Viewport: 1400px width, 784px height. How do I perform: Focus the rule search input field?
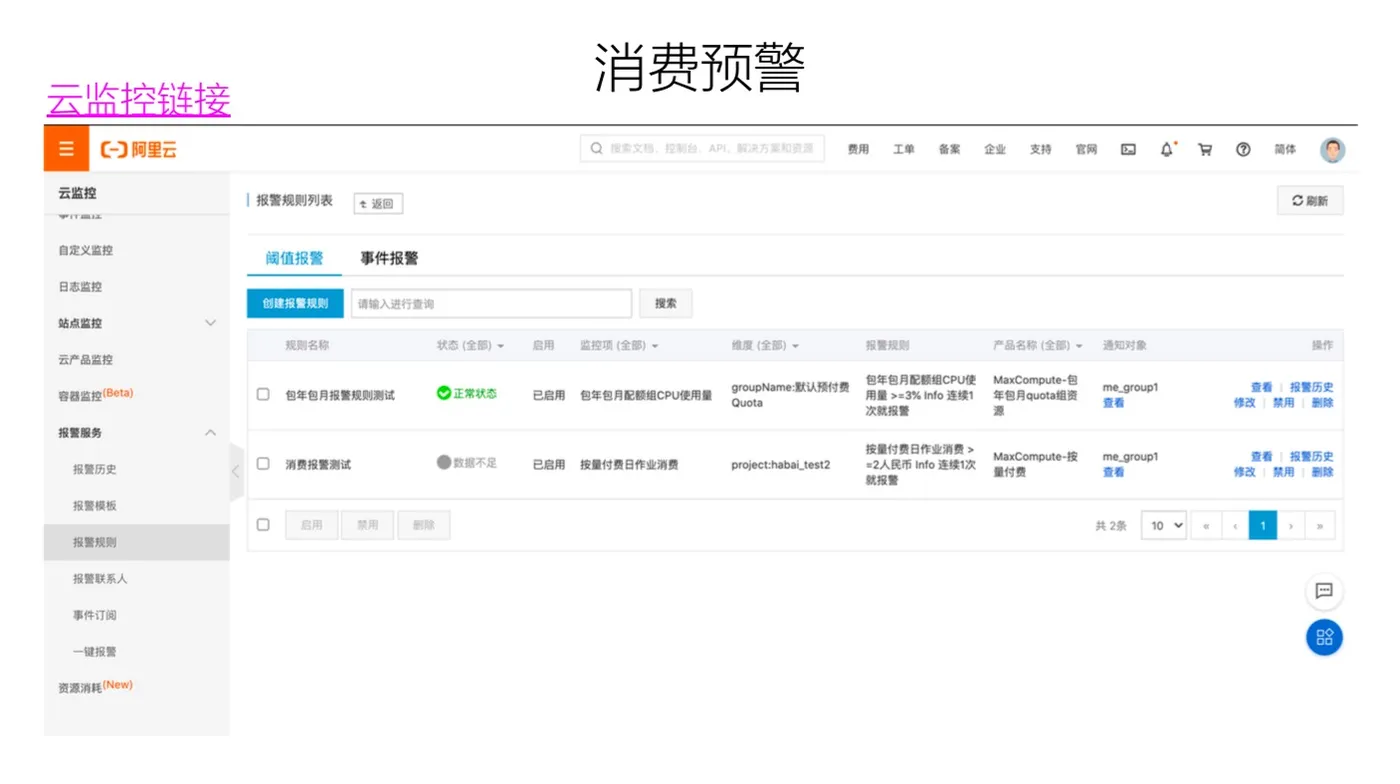[x=491, y=303]
